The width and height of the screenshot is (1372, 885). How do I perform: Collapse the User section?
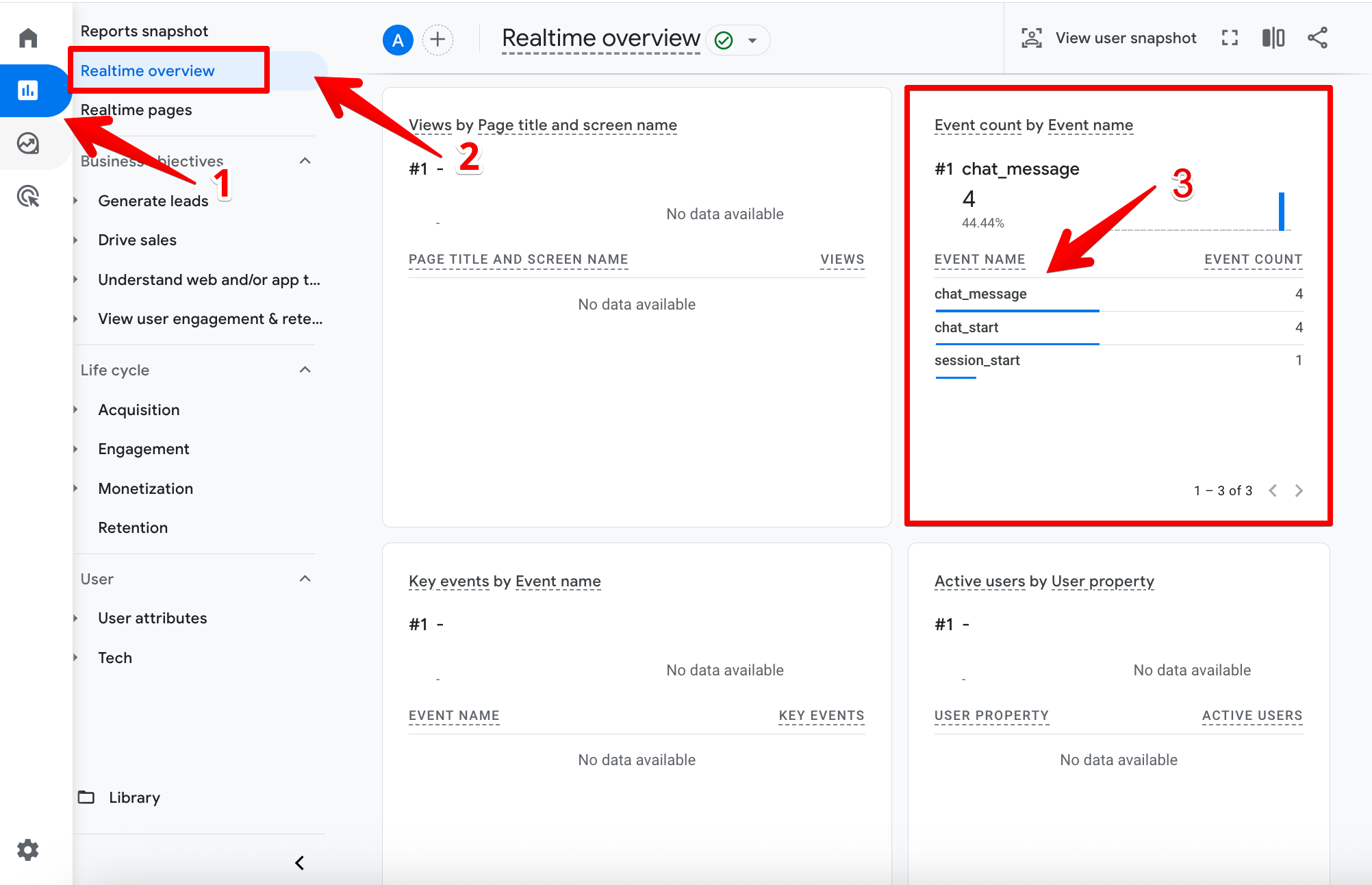coord(305,579)
